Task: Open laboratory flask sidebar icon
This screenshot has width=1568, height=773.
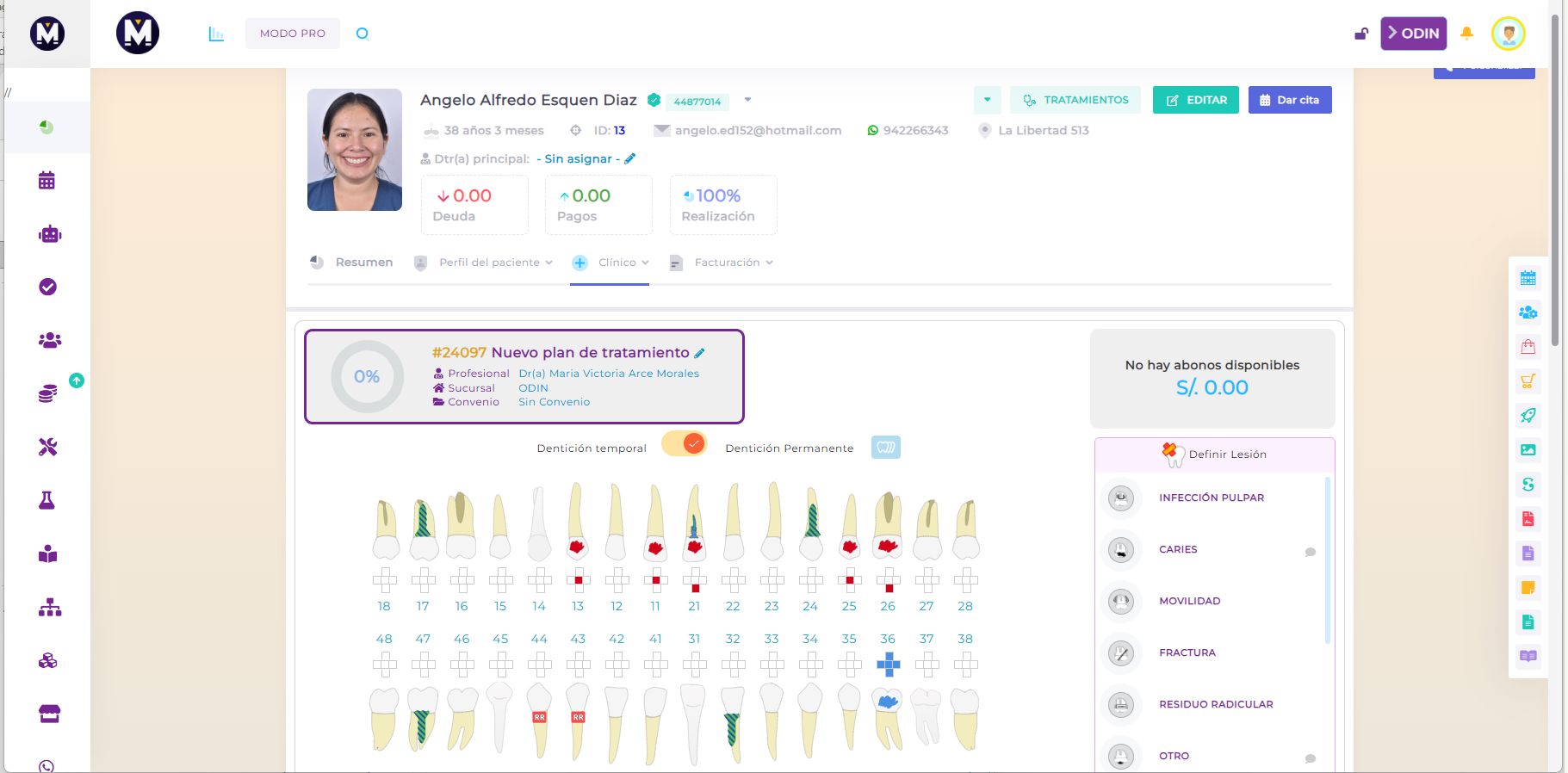Action: click(47, 500)
